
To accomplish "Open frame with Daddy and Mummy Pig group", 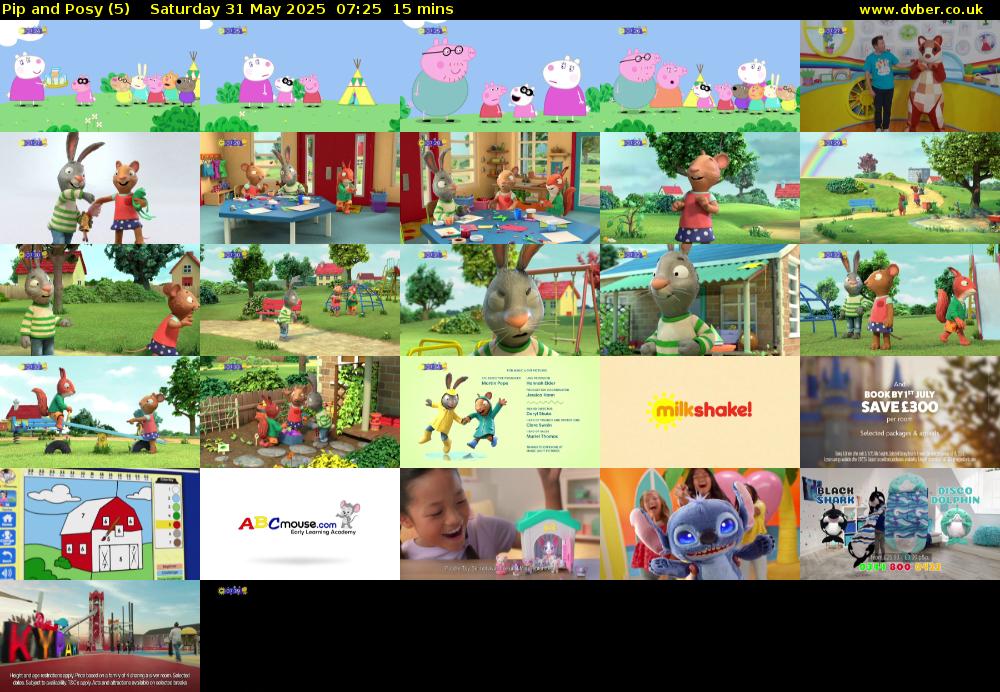I will 700,76.
